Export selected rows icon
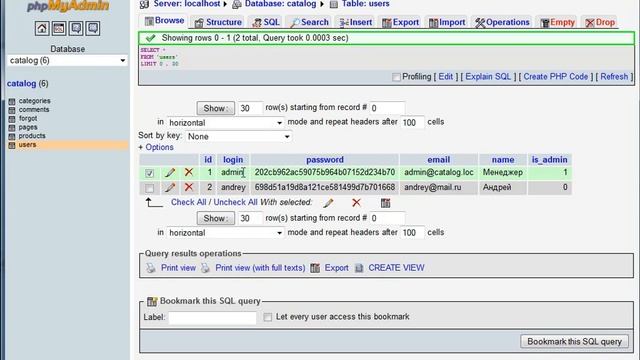Image resolution: width=640 pixels, height=360 pixels. (385, 203)
